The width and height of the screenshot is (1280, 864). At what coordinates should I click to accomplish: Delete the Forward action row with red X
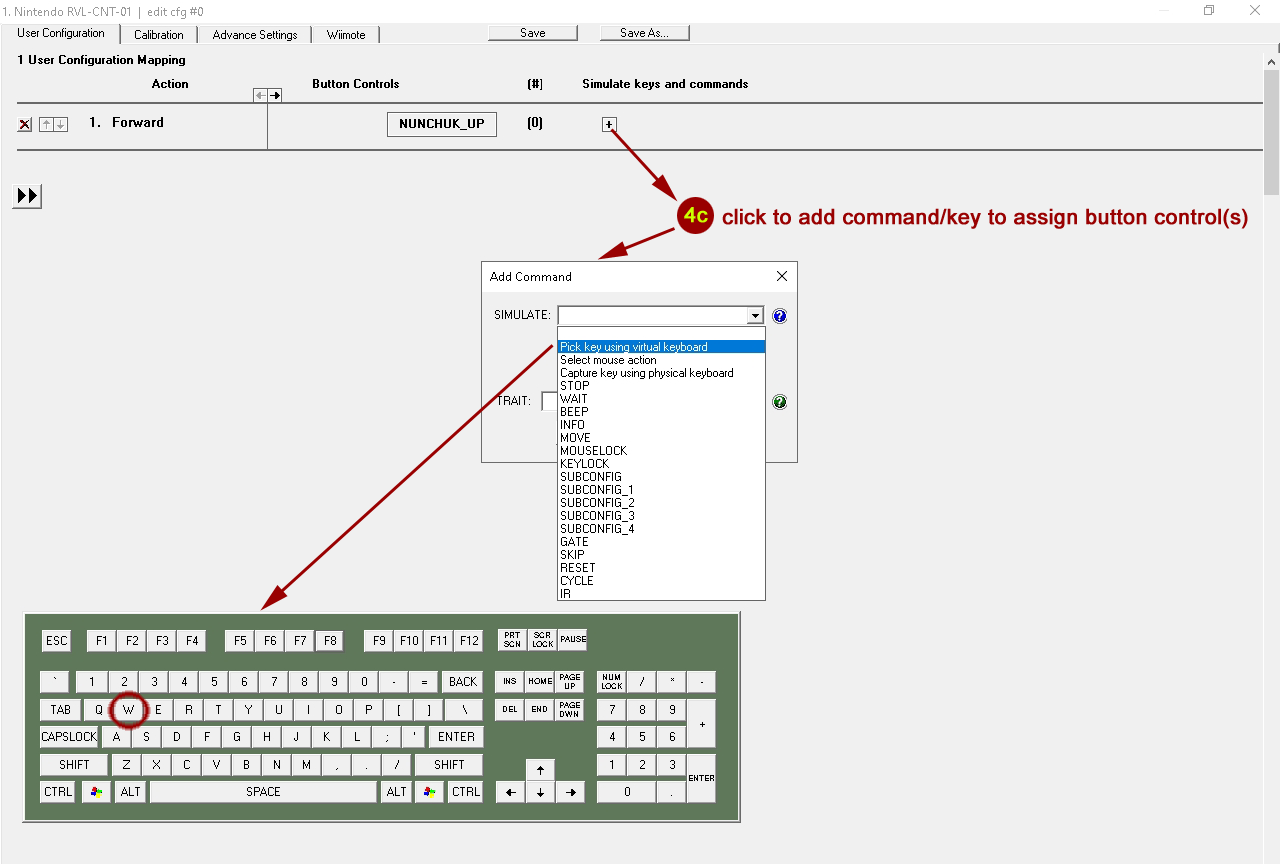click(x=25, y=125)
